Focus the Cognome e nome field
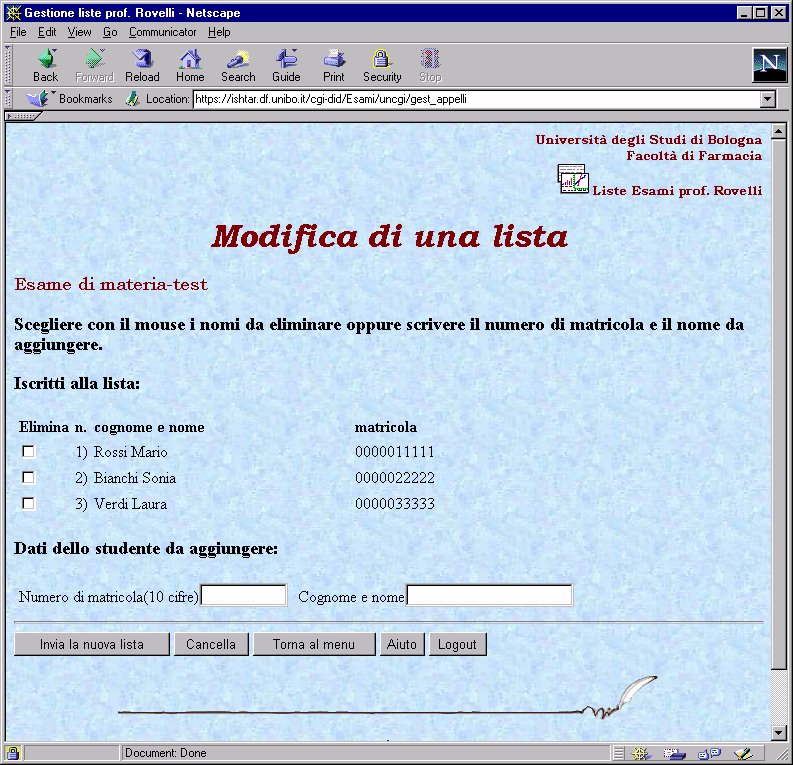The height and width of the screenshot is (765, 793). pos(490,595)
